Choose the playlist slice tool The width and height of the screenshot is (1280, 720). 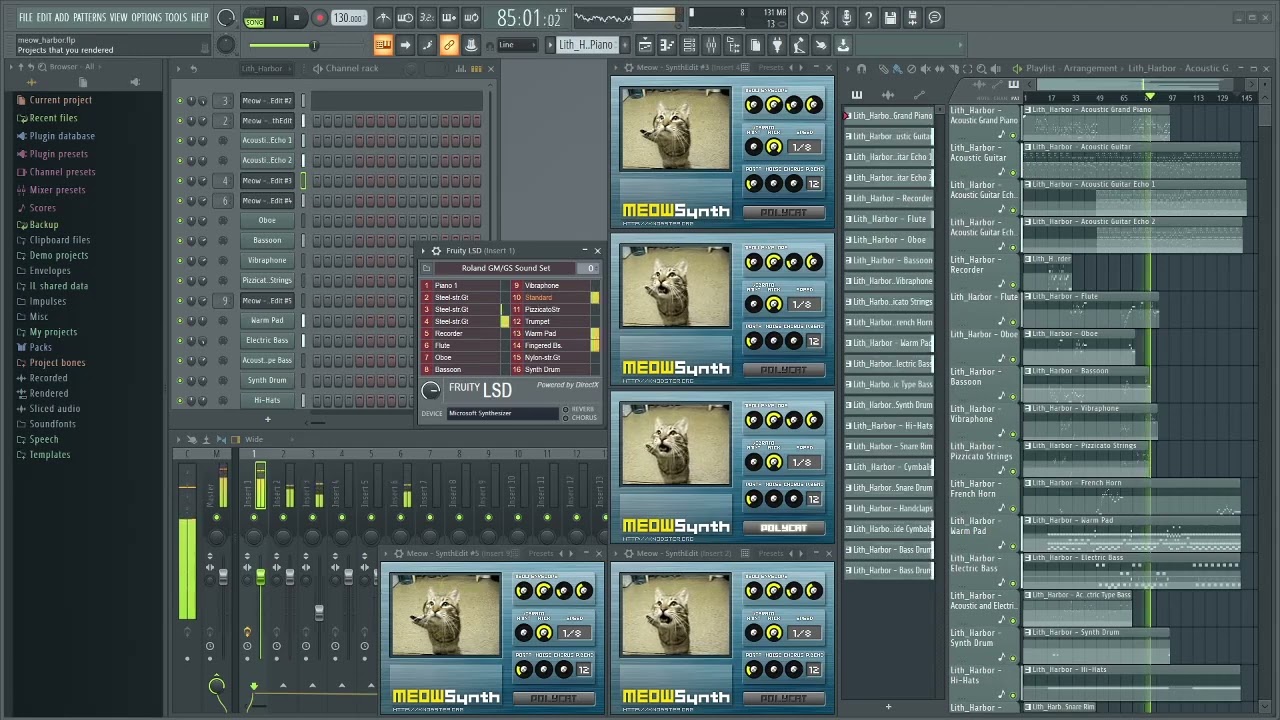tap(954, 69)
